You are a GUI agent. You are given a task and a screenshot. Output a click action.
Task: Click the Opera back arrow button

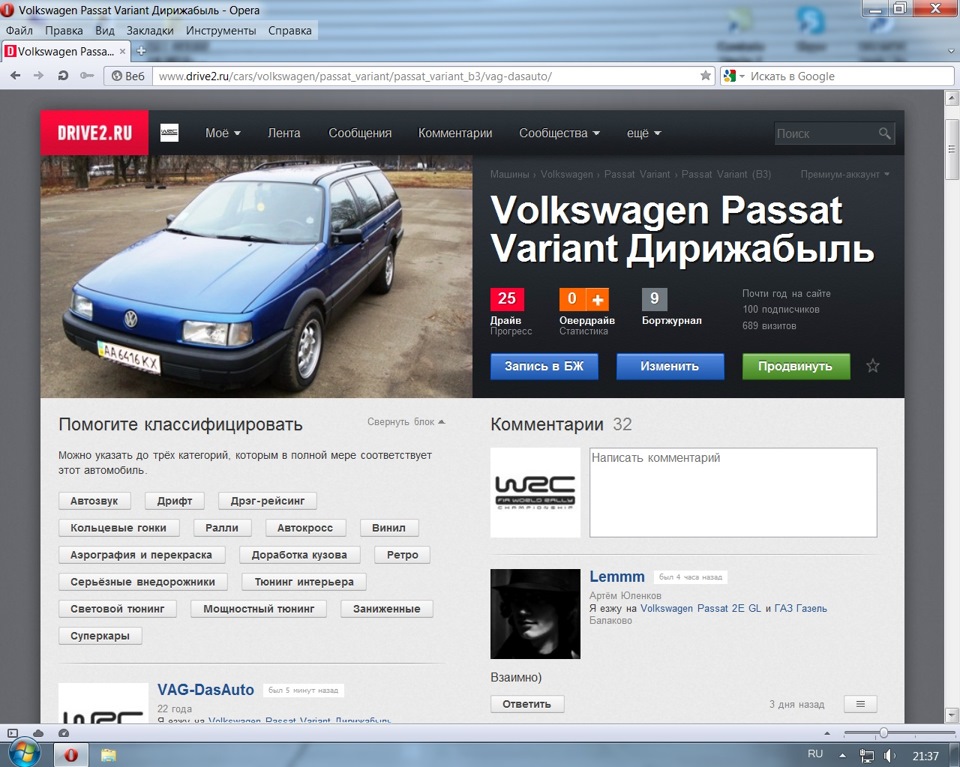click(x=15, y=76)
